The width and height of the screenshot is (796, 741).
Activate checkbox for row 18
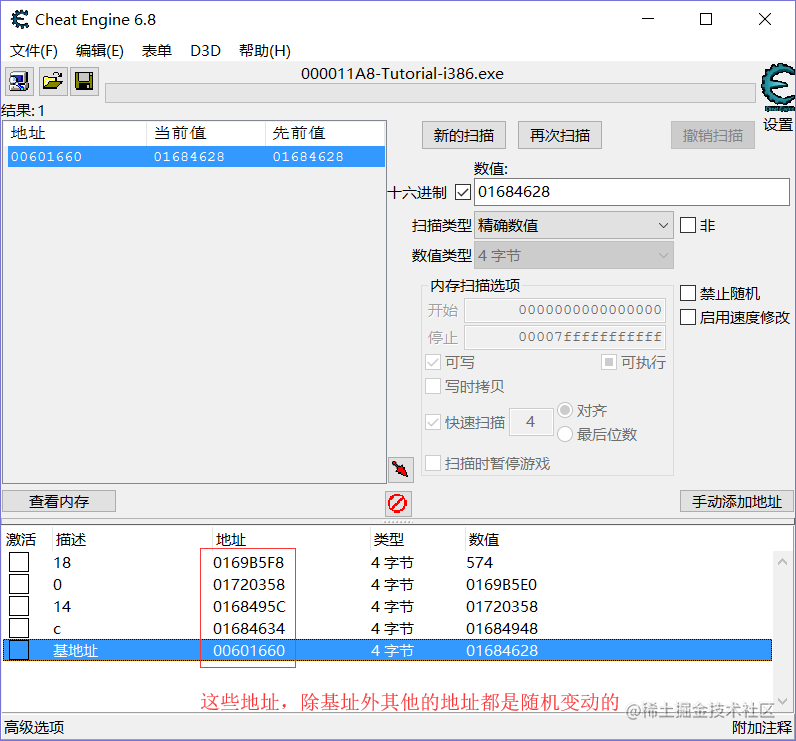[x=19, y=562]
